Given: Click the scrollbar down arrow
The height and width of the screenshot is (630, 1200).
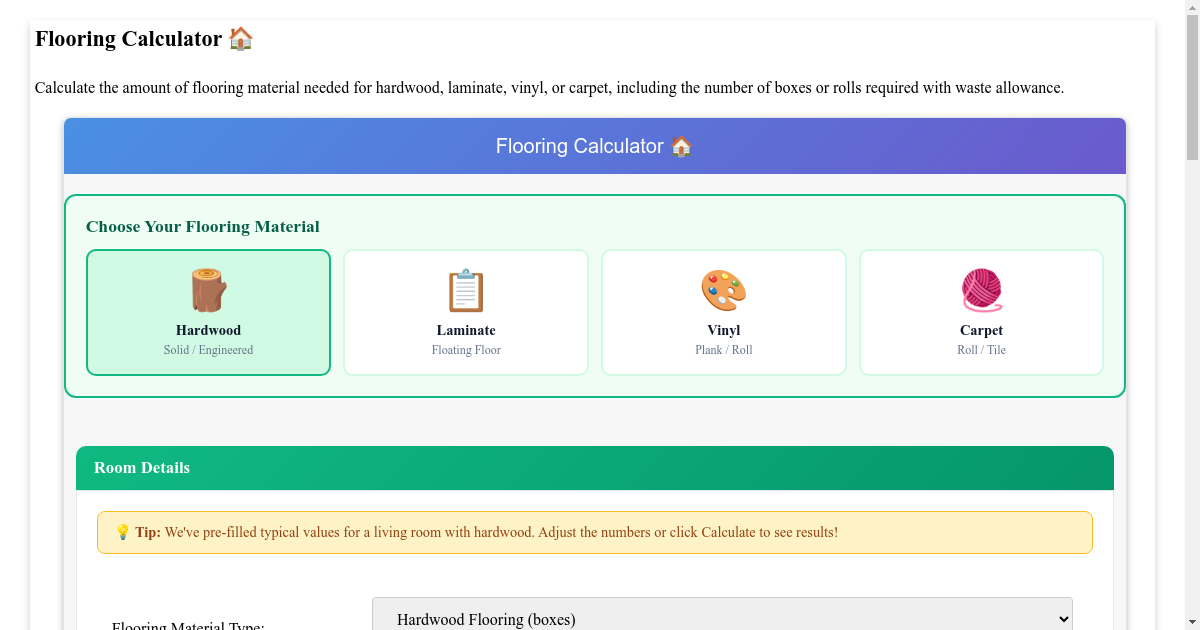Looking at the screenshot, I should (x=1191, y=621).
